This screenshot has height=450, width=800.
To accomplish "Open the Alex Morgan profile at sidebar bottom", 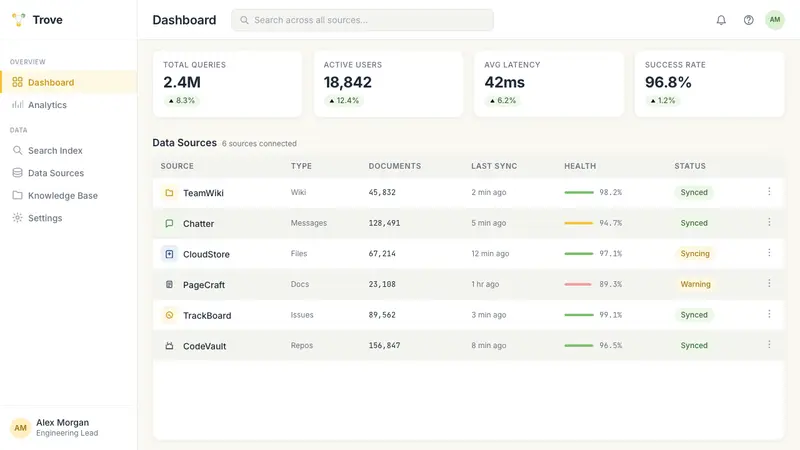I will tap(68, 428).
